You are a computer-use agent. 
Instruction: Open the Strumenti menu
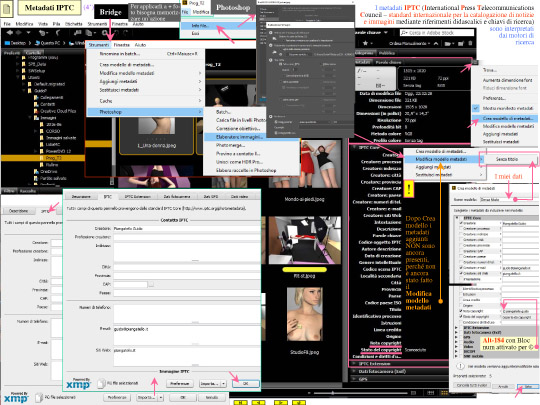point(98,45)
